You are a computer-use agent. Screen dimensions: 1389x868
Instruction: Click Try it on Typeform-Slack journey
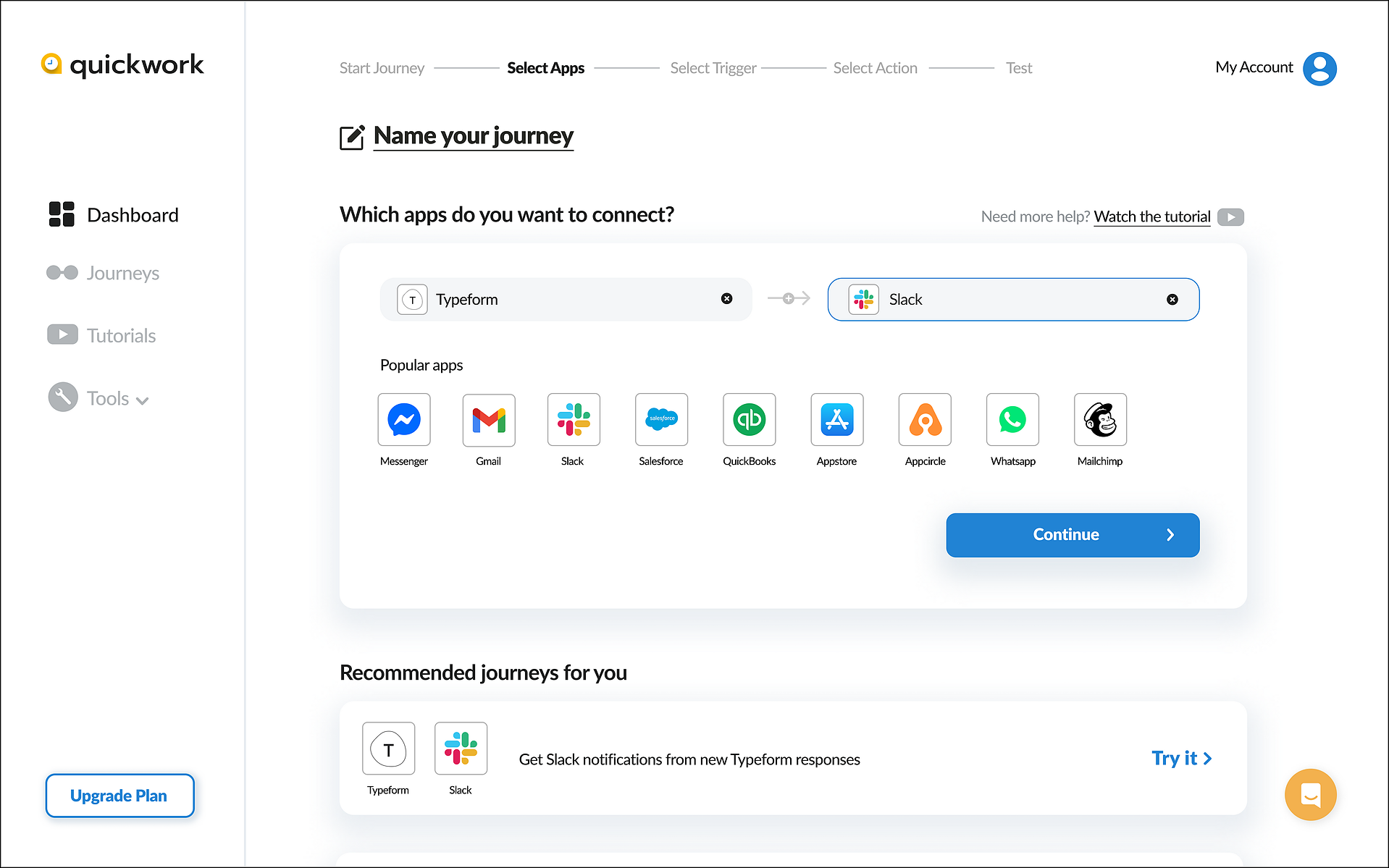pos(1181,758)
